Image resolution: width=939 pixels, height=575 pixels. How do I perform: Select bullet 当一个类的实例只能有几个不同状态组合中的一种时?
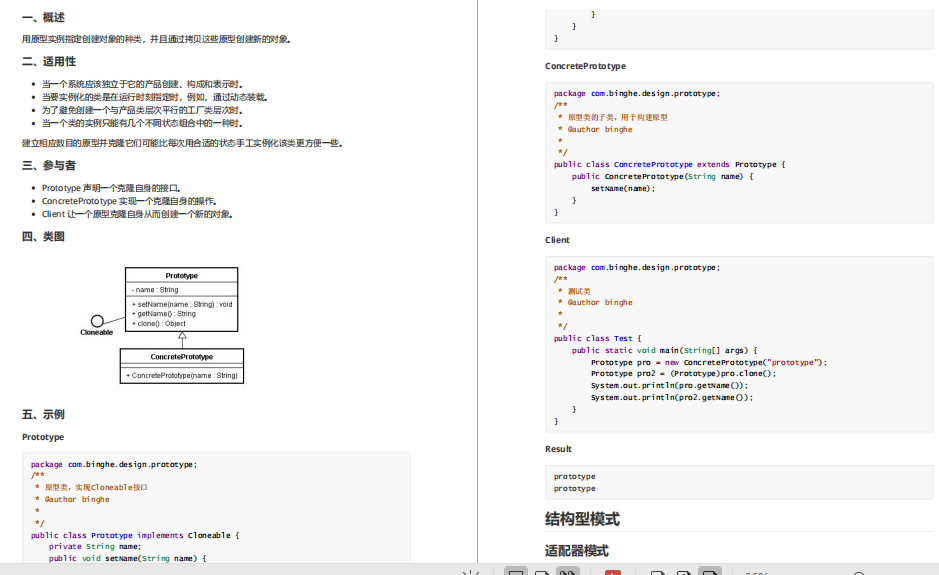tap(142, 123)
